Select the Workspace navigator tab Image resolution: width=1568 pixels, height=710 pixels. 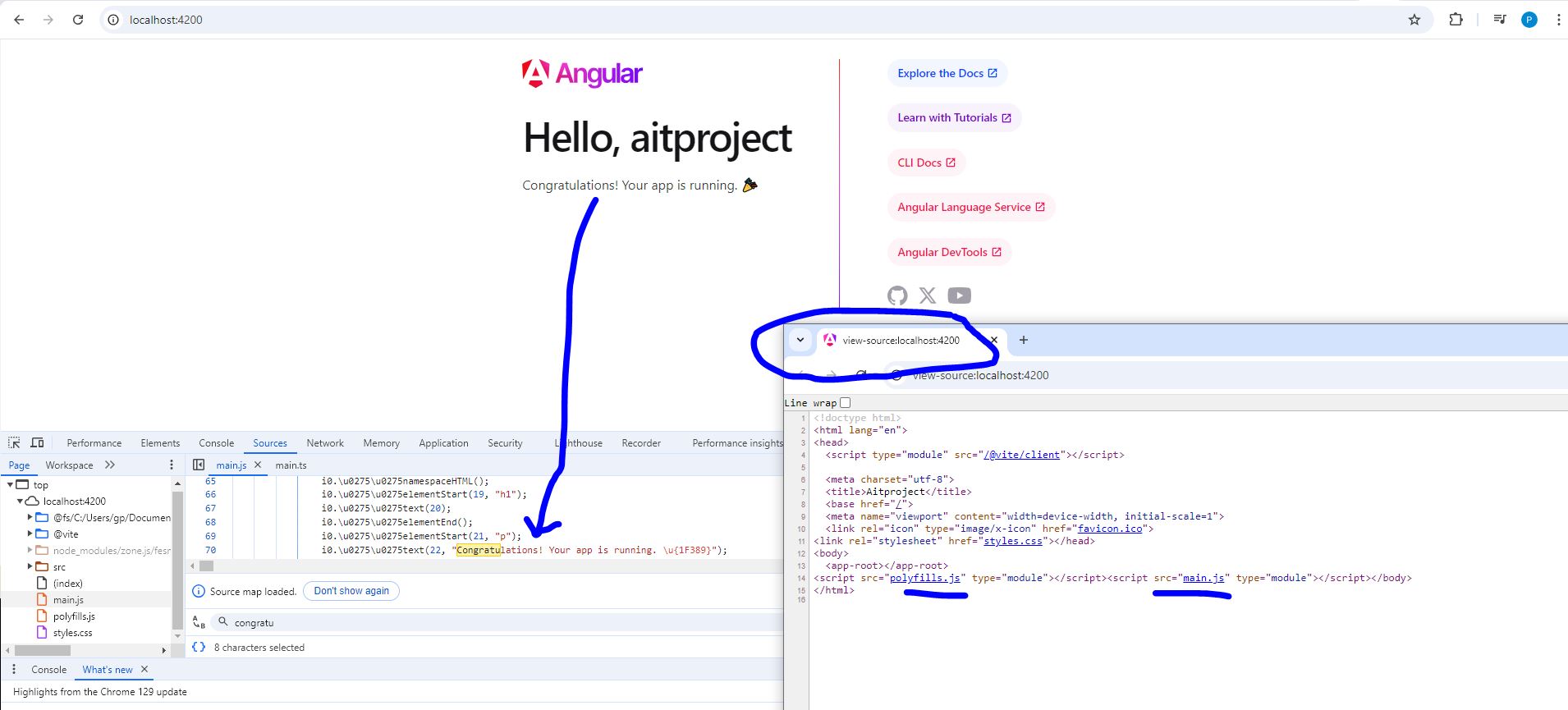[x=69, y=465]
